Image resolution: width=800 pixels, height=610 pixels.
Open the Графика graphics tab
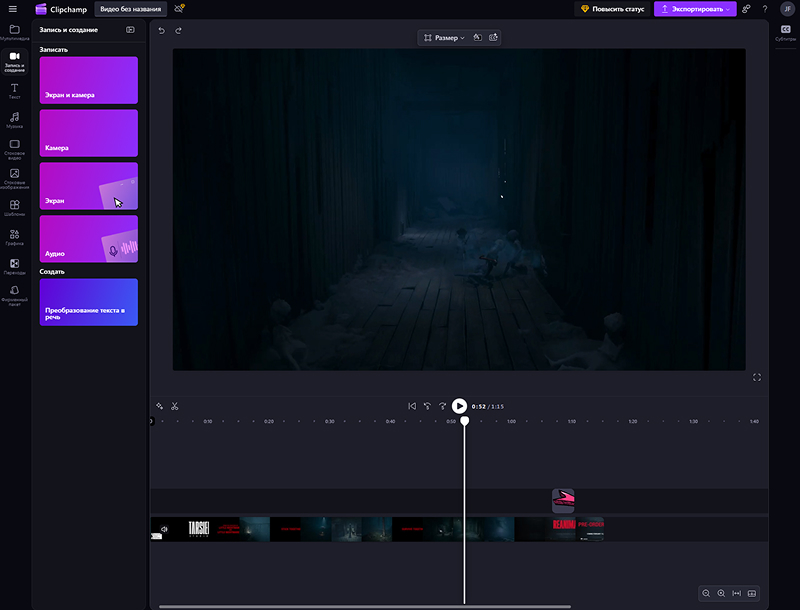[x=14, y=237]
